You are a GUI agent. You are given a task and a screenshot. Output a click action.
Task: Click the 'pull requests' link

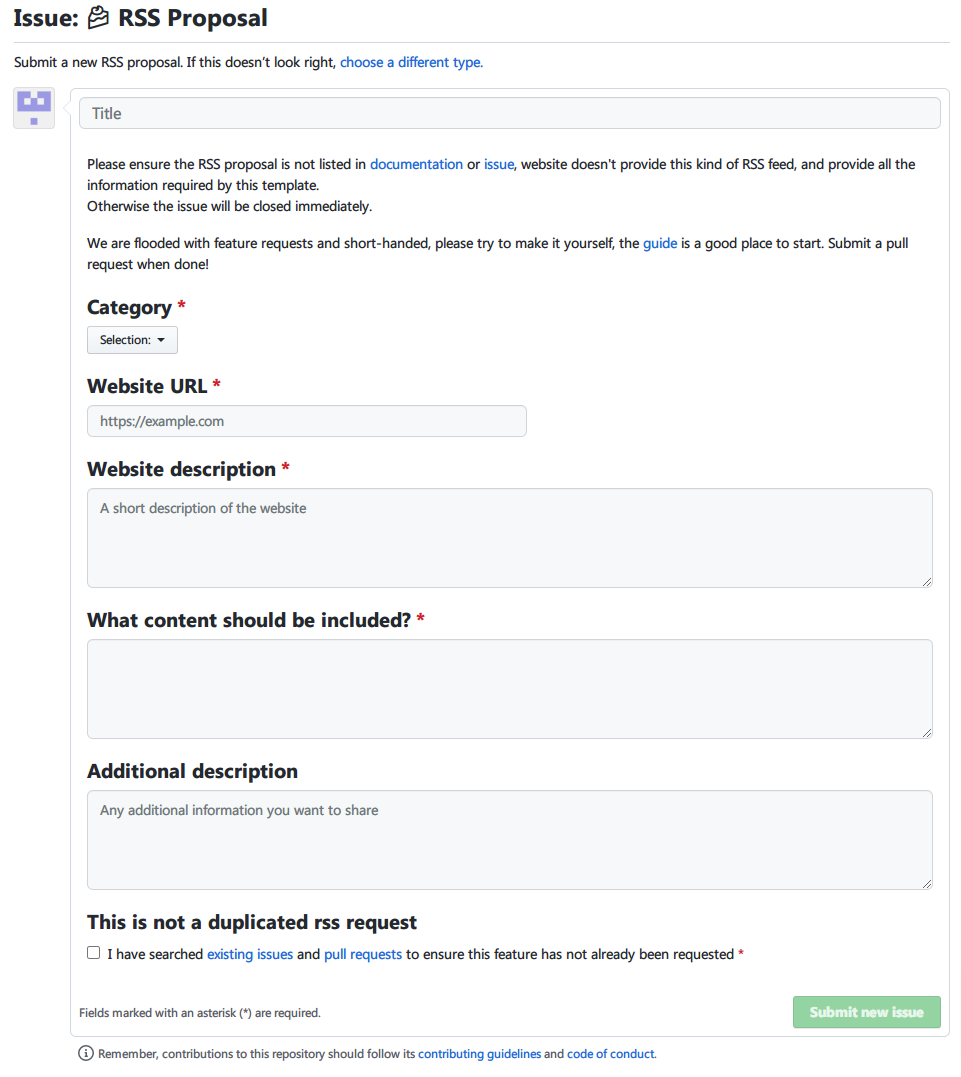[x=363, y=953]
